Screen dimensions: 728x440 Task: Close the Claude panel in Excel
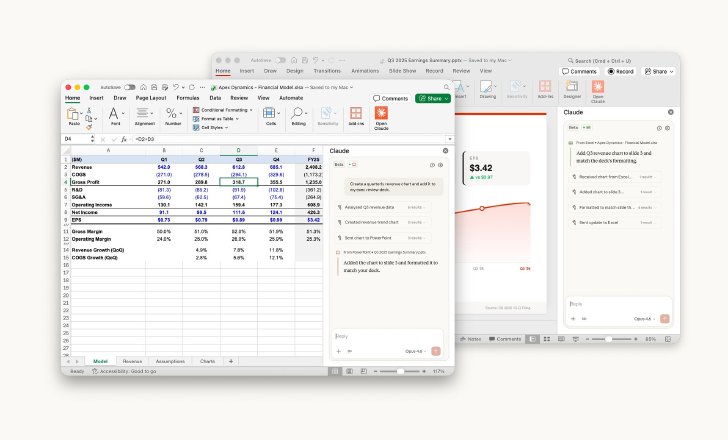(445, 151)
